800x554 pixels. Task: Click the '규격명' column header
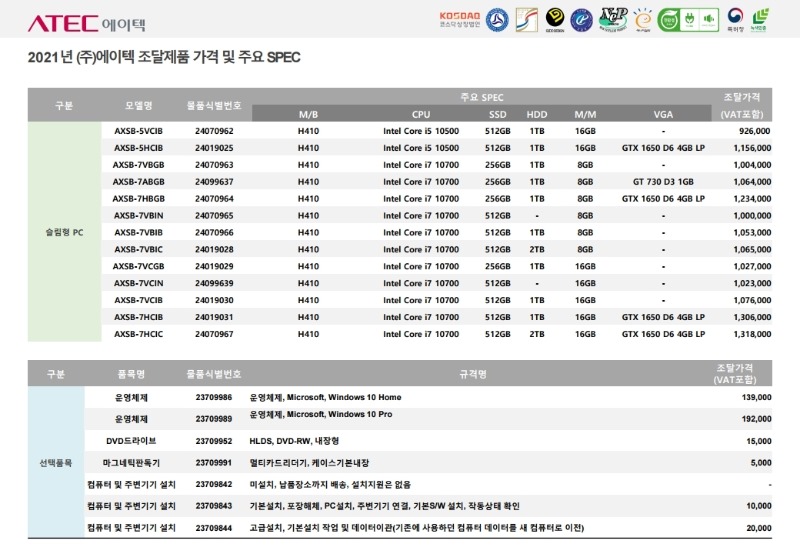(x=473, y=374)
